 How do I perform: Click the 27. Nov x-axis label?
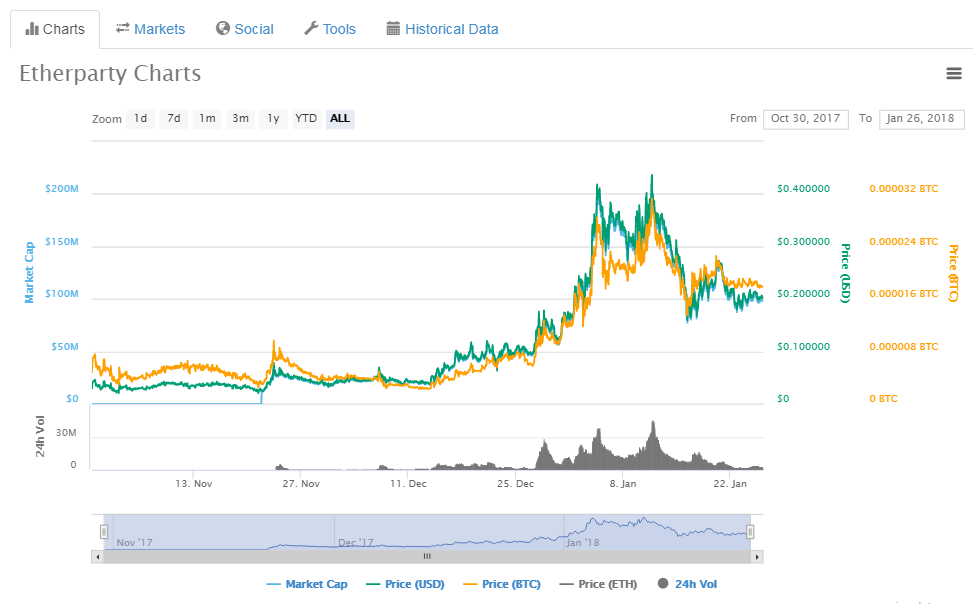click(301, 484)
